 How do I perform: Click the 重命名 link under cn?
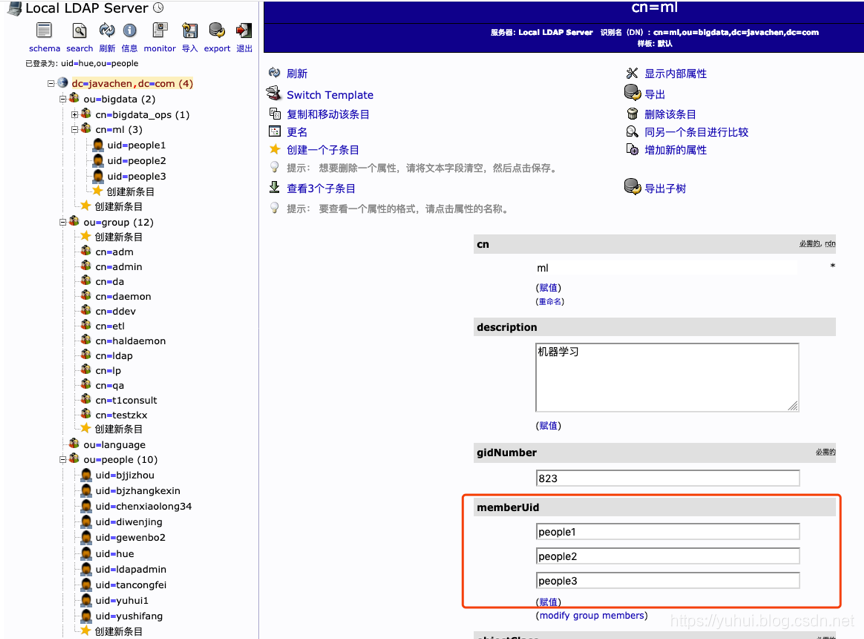click(550, 301)
